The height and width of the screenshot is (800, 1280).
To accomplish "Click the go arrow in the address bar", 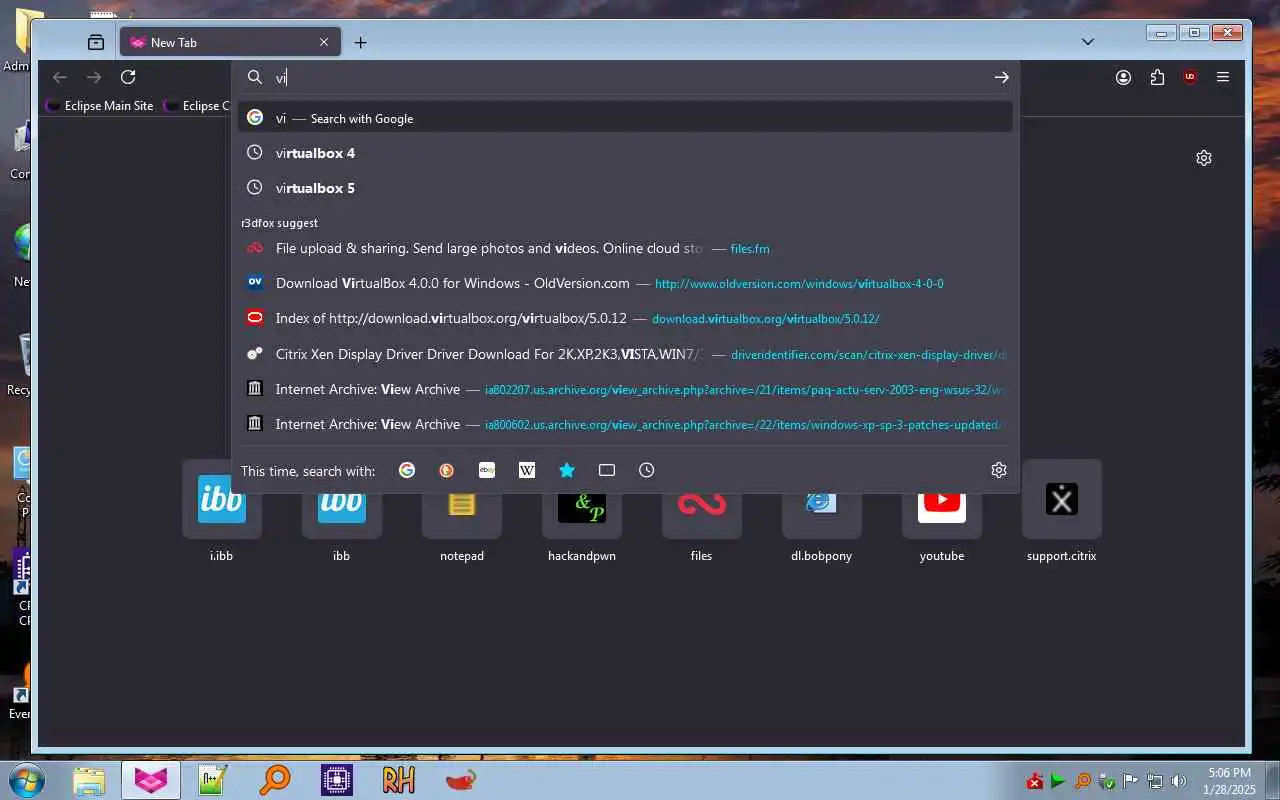I will point(1001,77).
